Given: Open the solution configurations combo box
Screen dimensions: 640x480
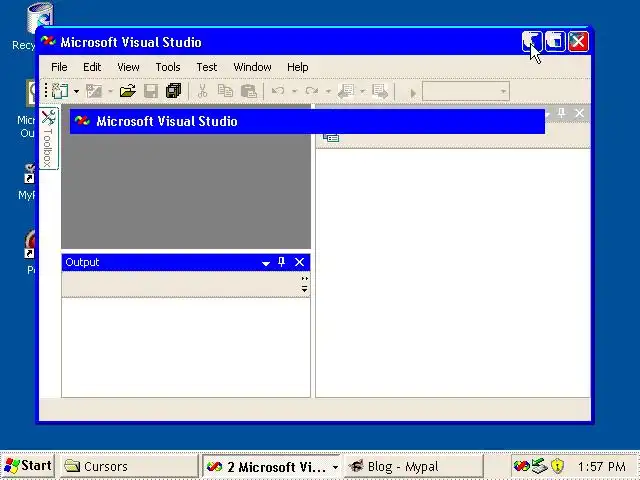Looking at the screenshot, I should click(466, 91).
